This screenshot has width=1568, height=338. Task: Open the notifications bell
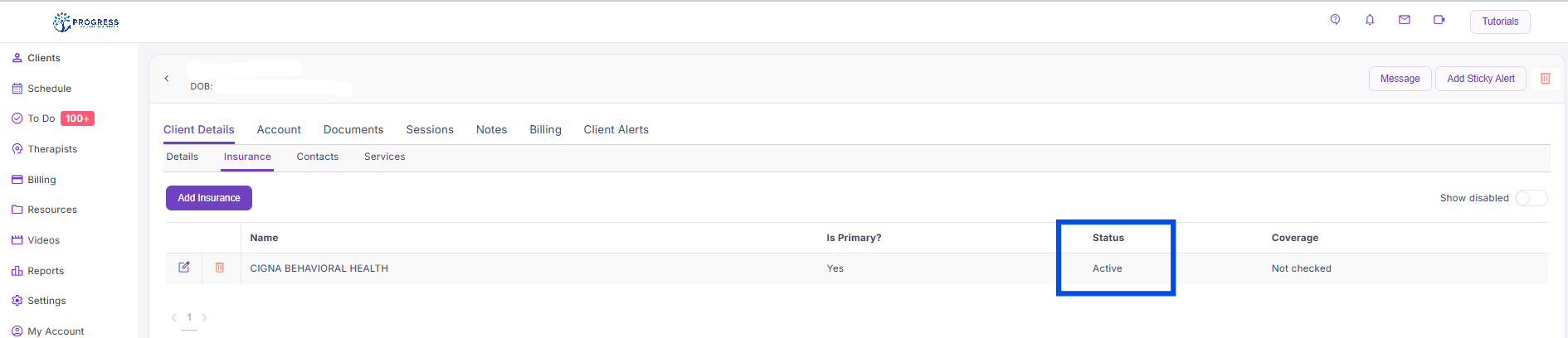tap(1370, 20)
